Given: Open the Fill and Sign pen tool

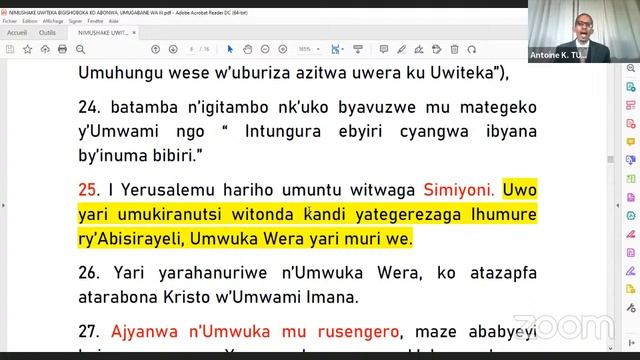Looking at the screenshot, I should (631, 271).
